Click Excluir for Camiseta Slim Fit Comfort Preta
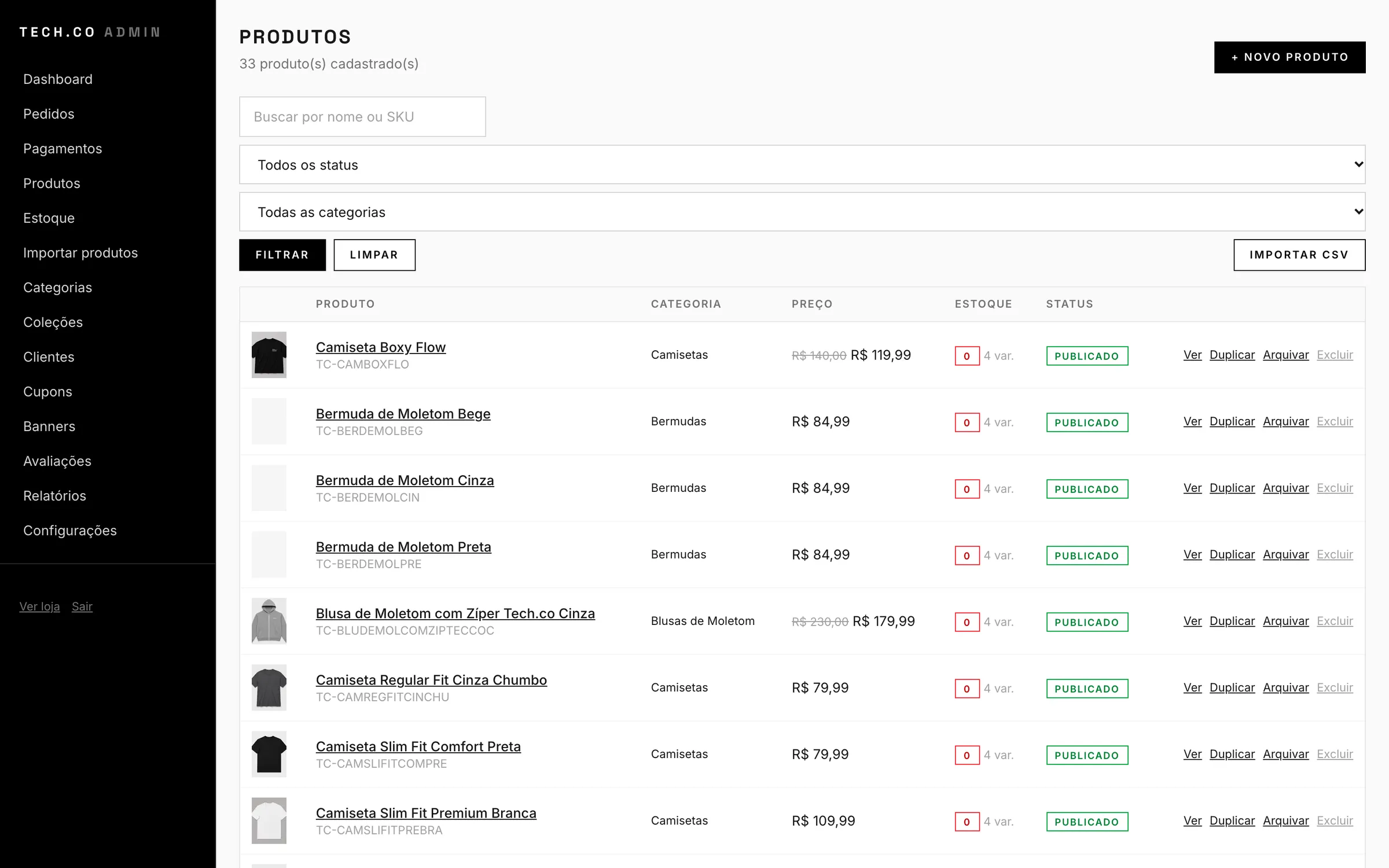 point(1335,754)
